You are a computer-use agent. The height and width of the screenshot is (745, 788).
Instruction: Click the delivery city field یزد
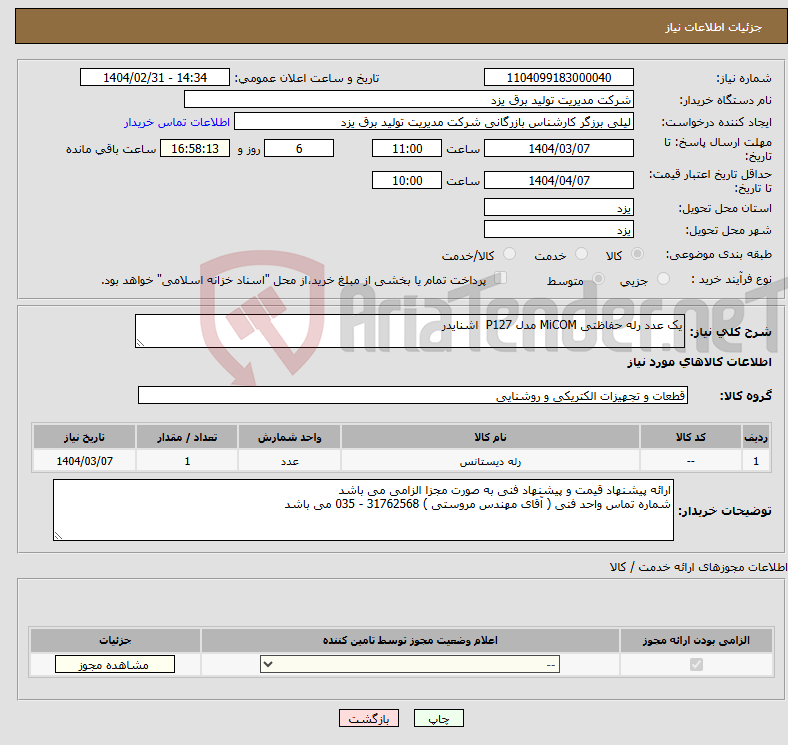coord(558,229)
